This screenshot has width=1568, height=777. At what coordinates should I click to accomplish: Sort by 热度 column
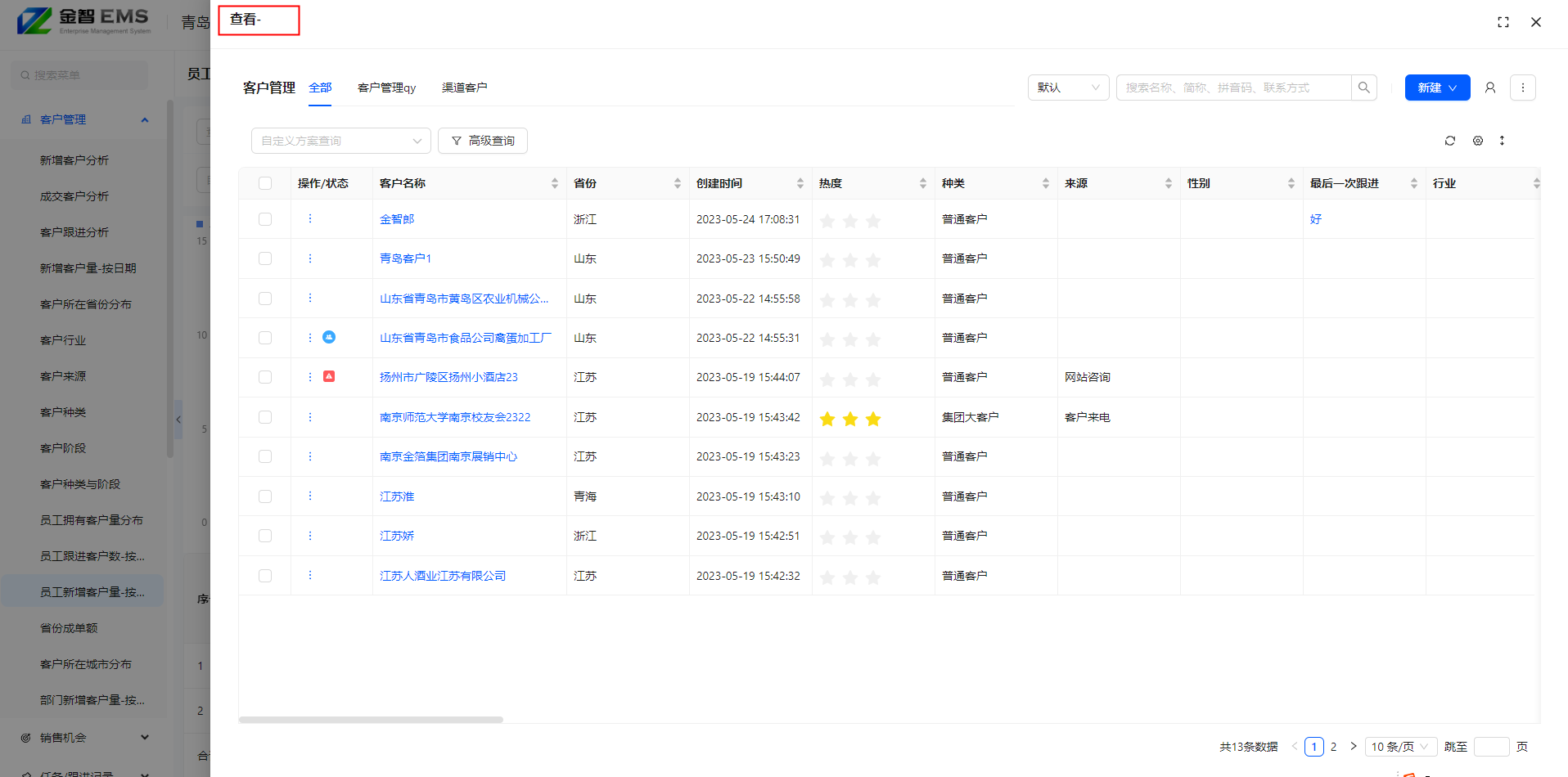click(923, 183)
